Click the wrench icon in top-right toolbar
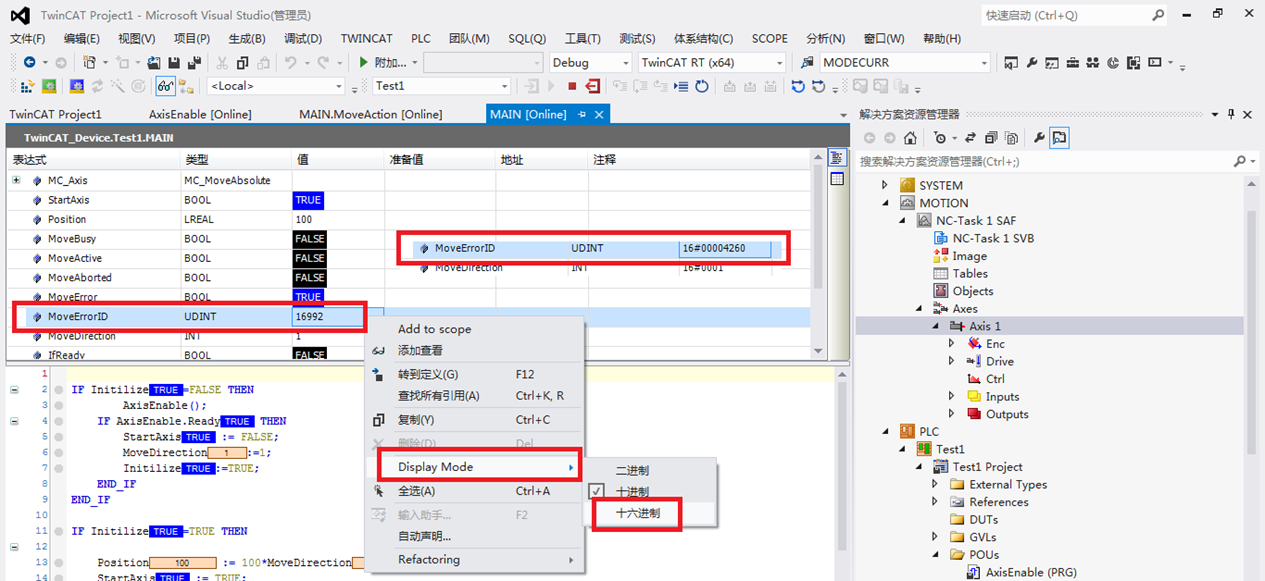The image size is (1265, 581). coord(1031,62)
